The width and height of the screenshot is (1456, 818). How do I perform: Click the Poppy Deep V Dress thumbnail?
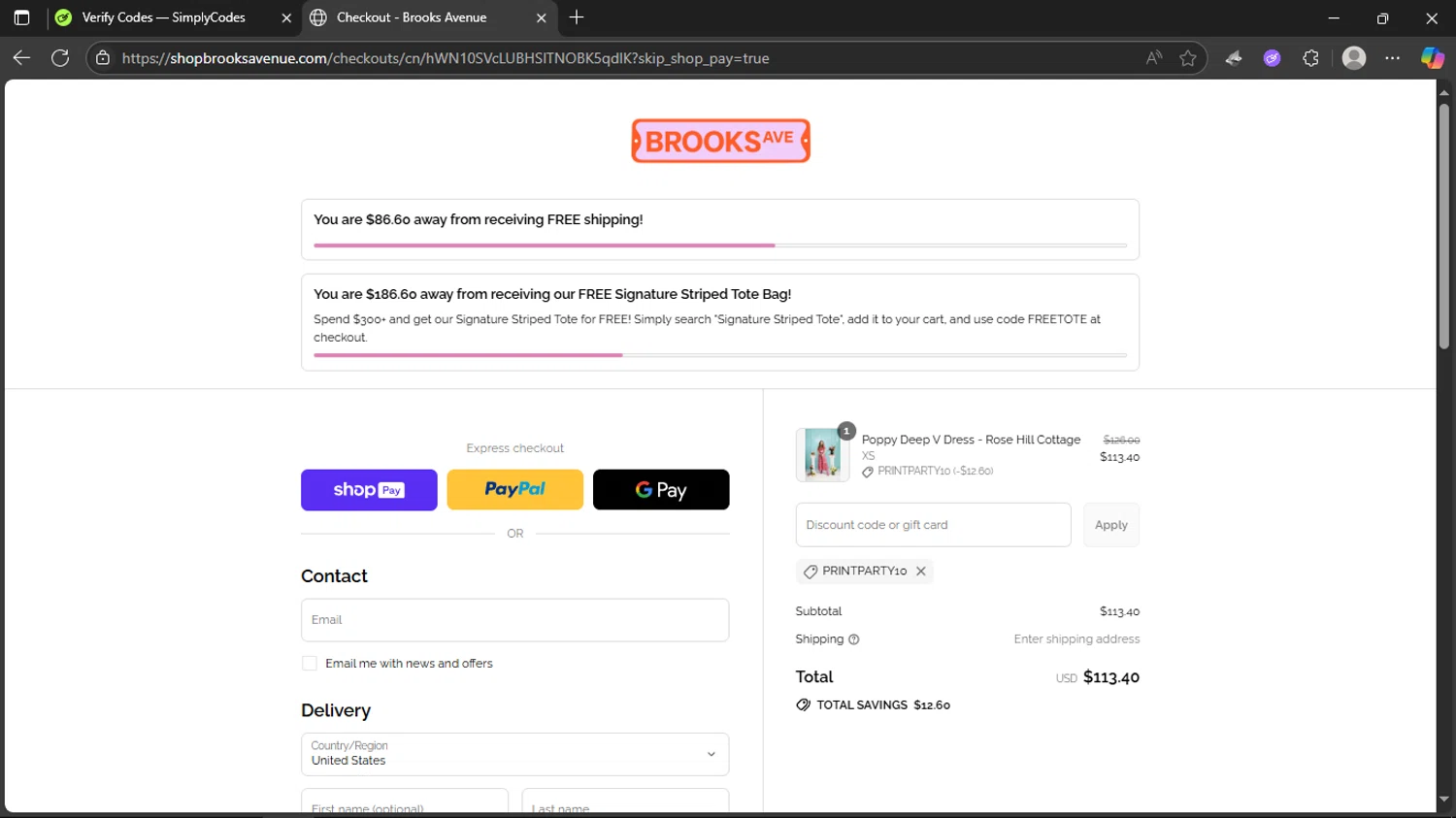(822, 455)
